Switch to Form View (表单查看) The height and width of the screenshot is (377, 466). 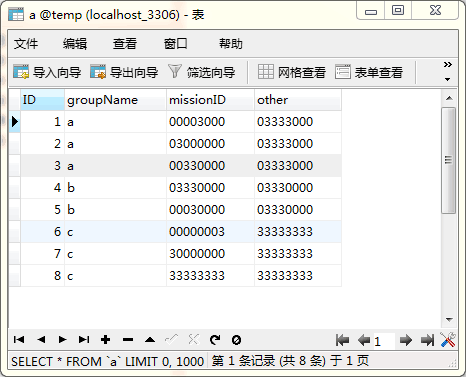click(369, 72)
